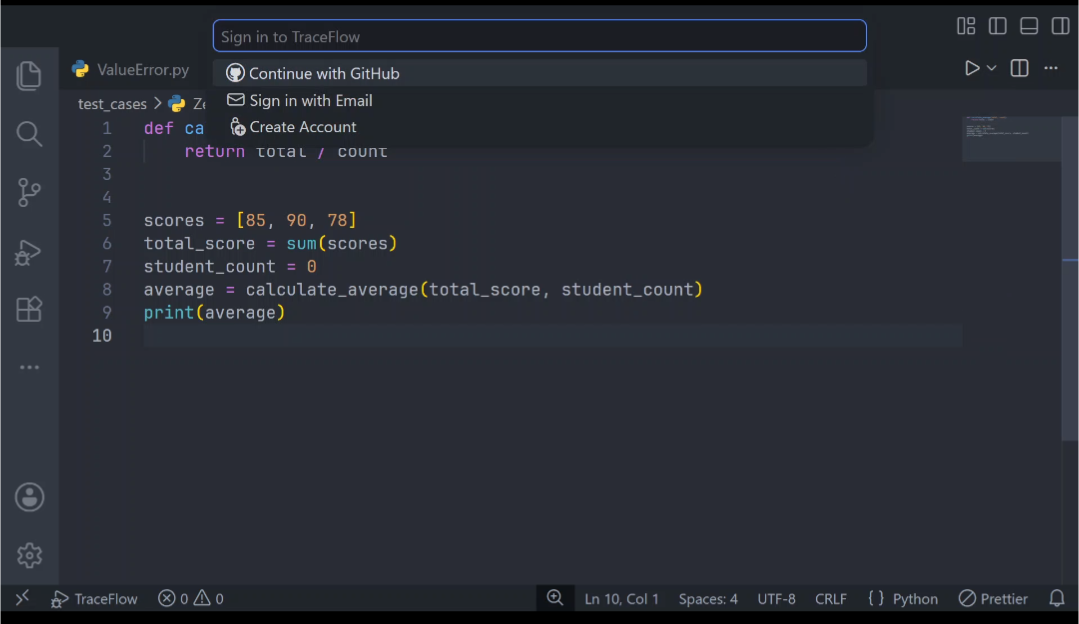This screenshot has width=1079, height=624.
Task: Click the test_cases breadcrumb
Action: pos(112,104)
